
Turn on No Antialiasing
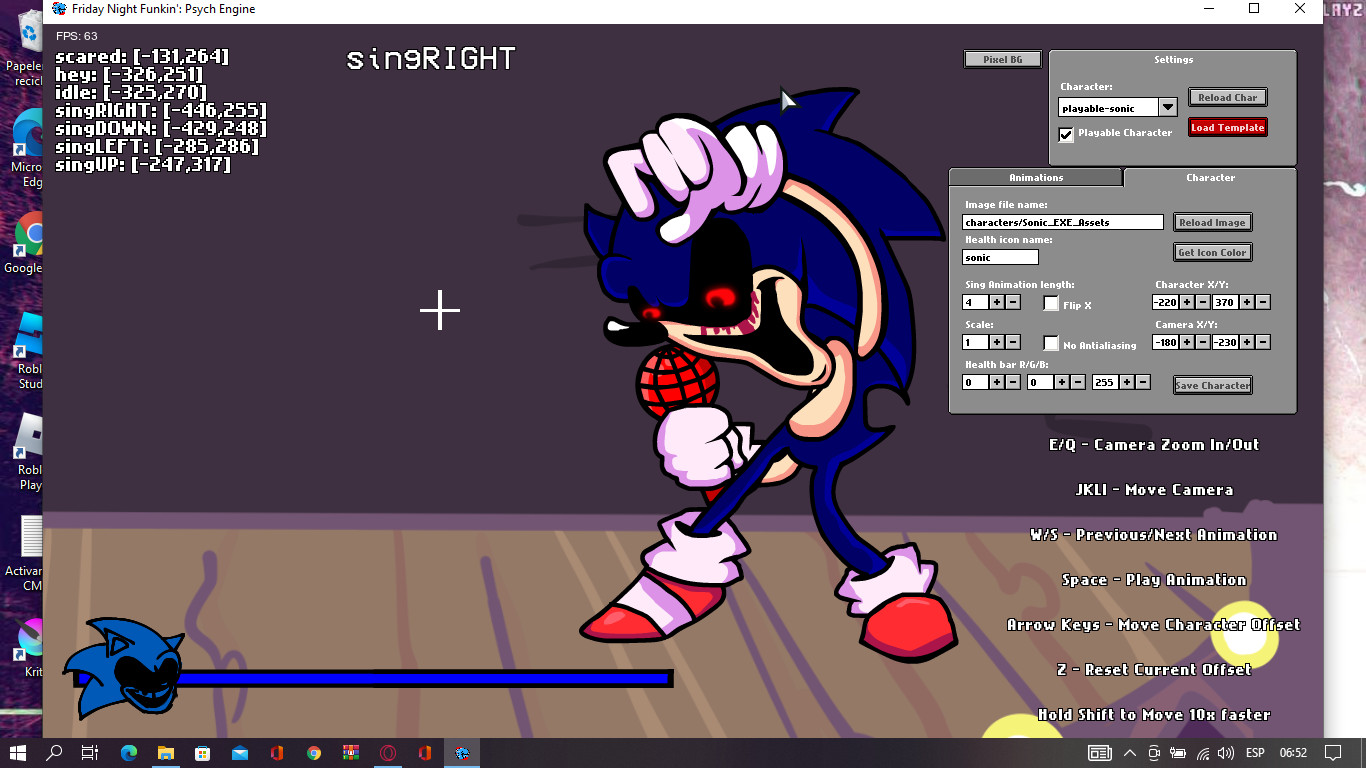click(1051, 342)
